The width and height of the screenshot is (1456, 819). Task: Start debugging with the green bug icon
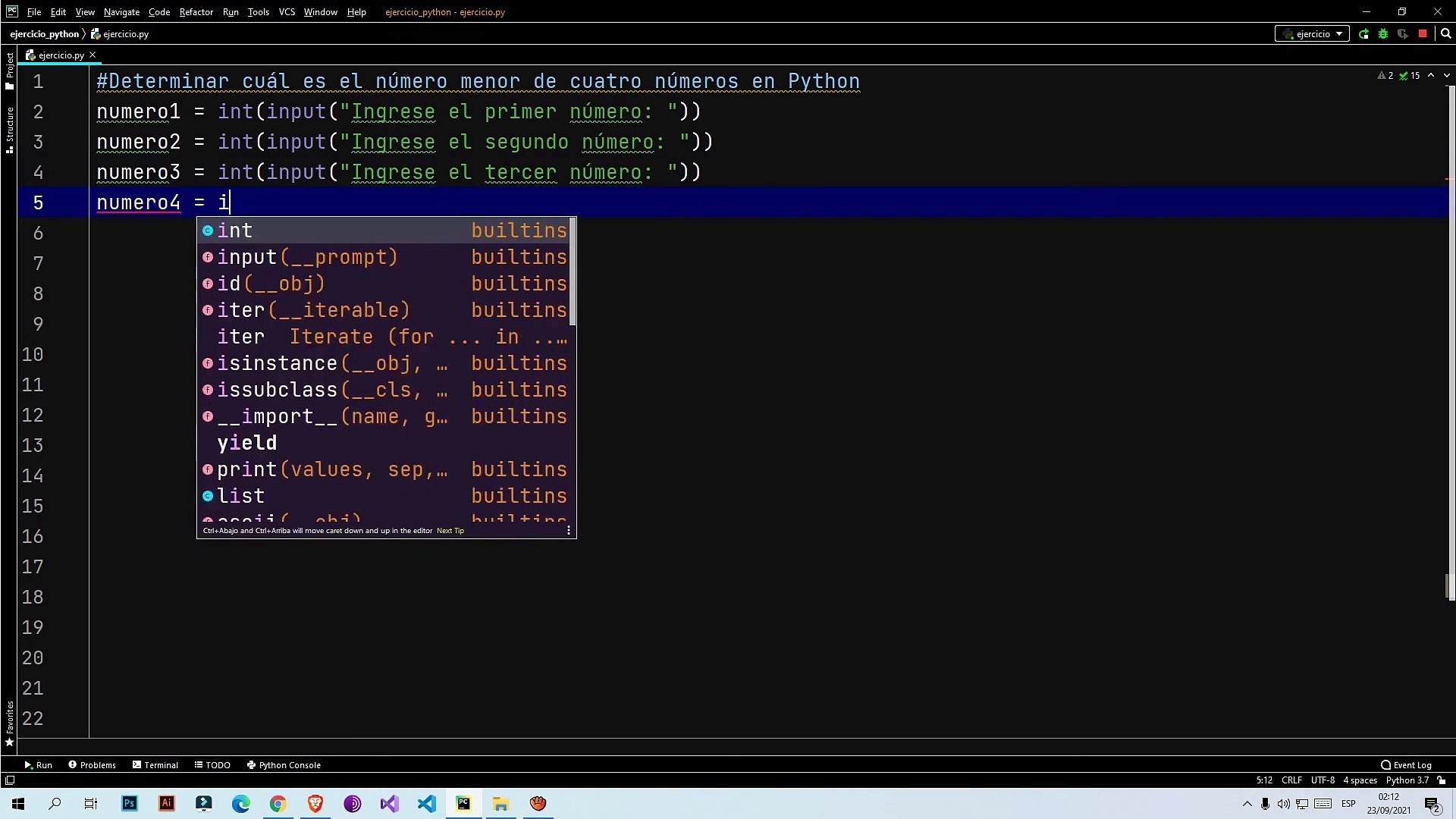pyautogui.click(x=1383, y=33)
